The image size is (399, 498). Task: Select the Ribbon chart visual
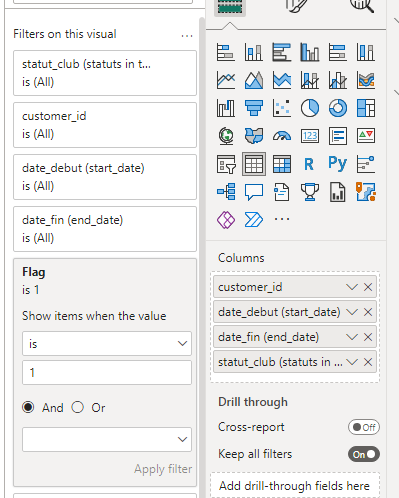point(366,80)
